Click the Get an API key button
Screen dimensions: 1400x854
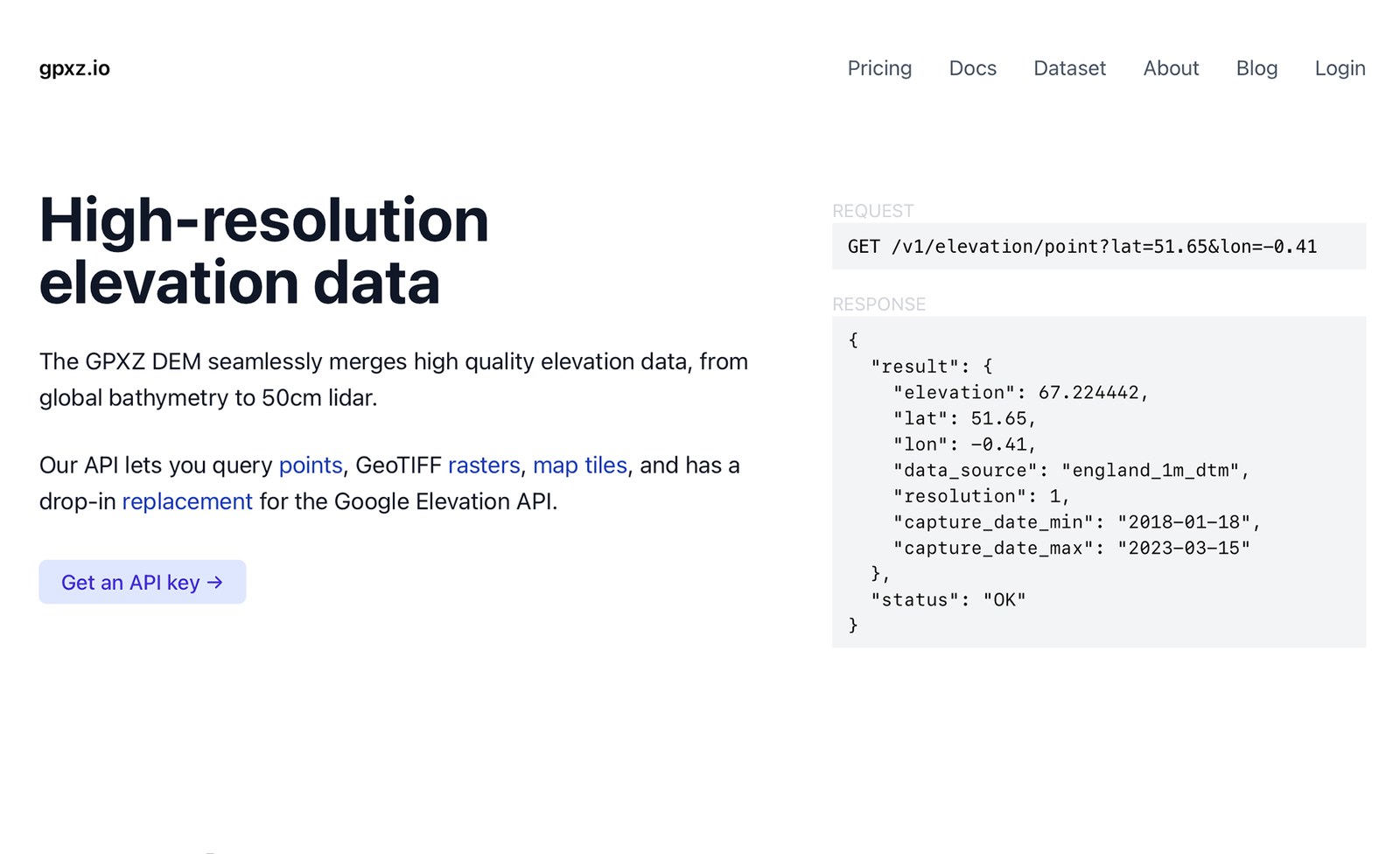pos(143,582)
